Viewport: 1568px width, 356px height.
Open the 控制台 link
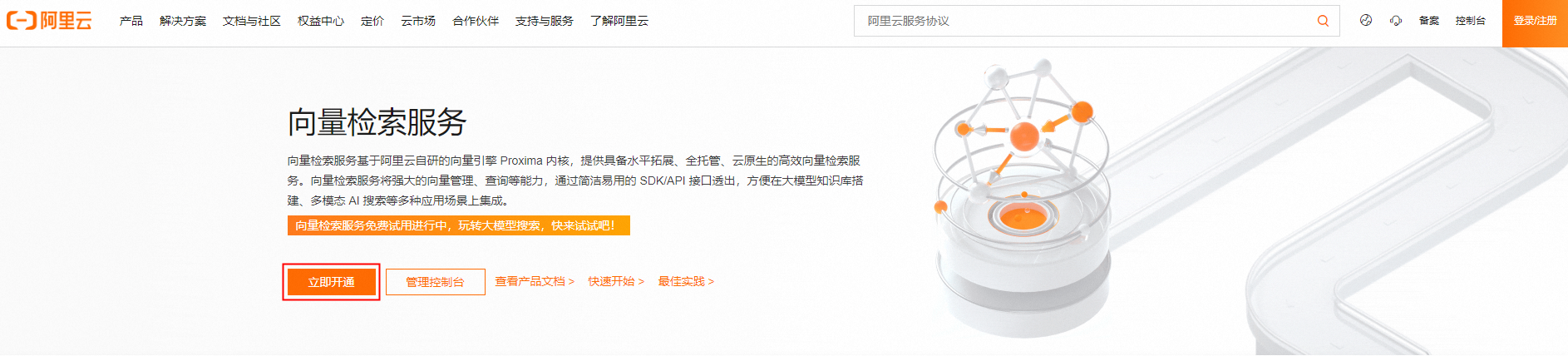coord(1471,21)
